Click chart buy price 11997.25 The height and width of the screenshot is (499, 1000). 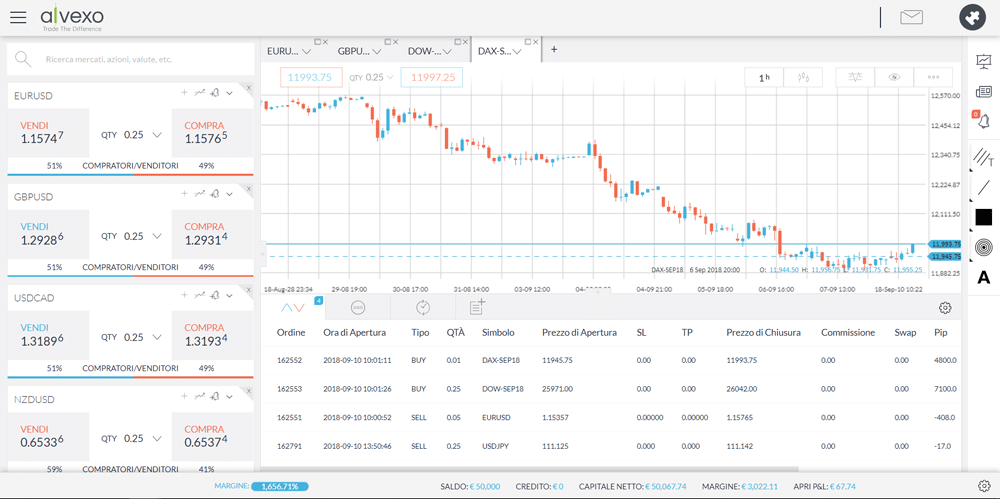click(x=432, y=77)
